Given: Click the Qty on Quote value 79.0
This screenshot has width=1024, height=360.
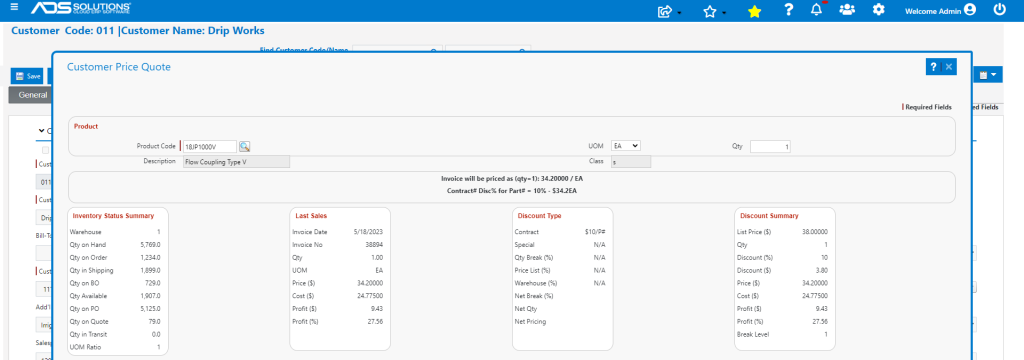Looking at the screenshot, I should [x=154, y=321].
